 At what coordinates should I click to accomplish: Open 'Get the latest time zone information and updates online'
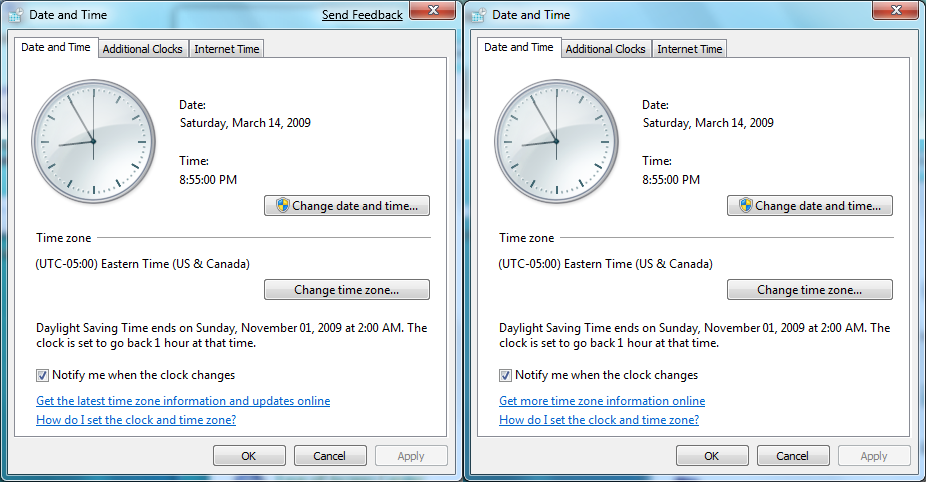coord(183,400)
